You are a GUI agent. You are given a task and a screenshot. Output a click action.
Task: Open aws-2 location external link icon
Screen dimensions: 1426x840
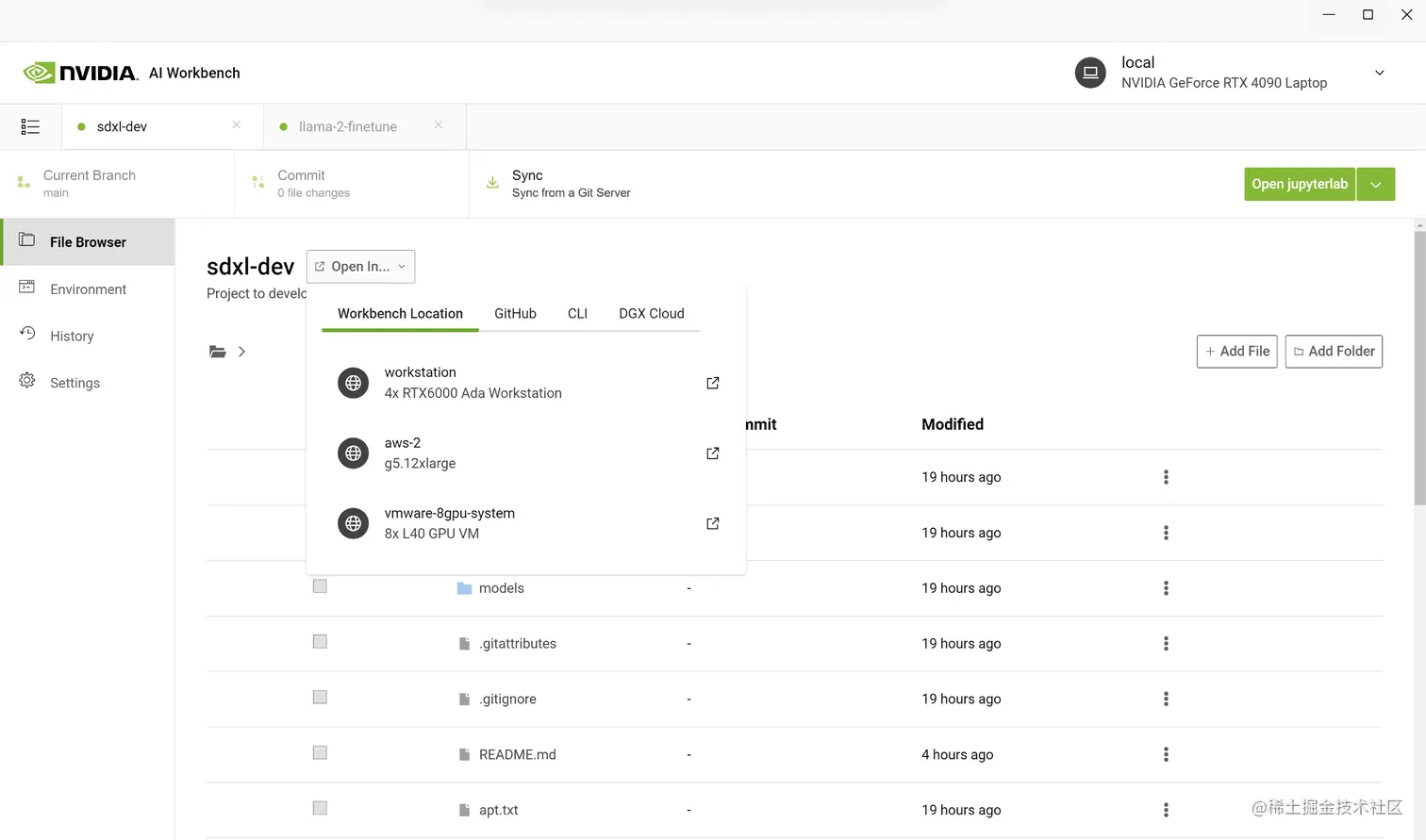click(x=713, y=453)
